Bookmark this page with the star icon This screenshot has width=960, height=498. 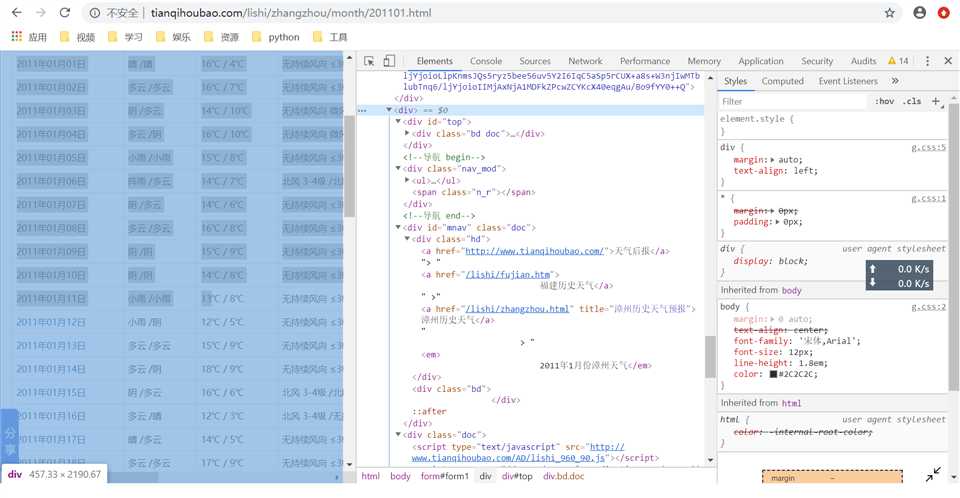coord(890,12)
